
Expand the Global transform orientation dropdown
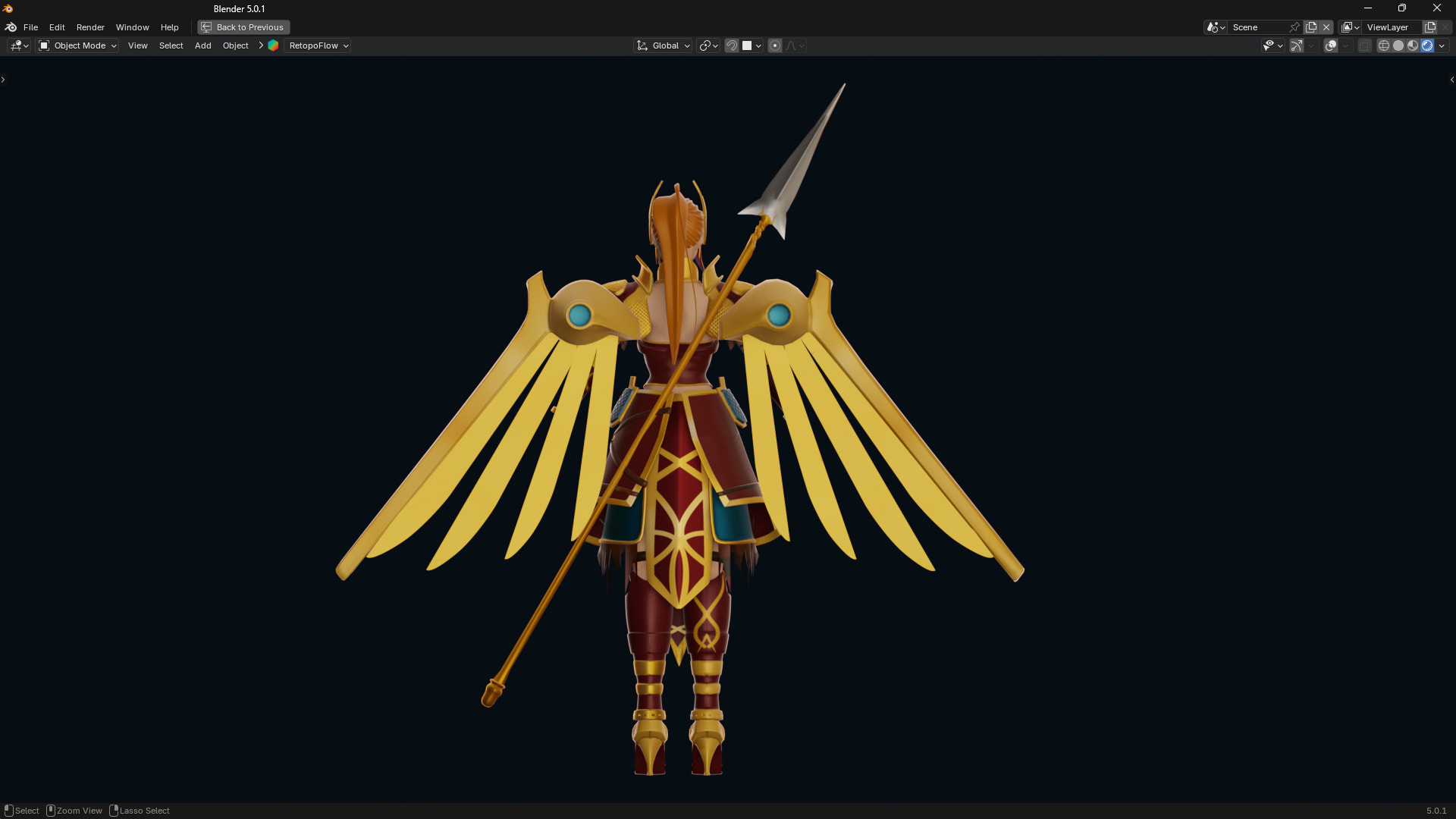664,45
